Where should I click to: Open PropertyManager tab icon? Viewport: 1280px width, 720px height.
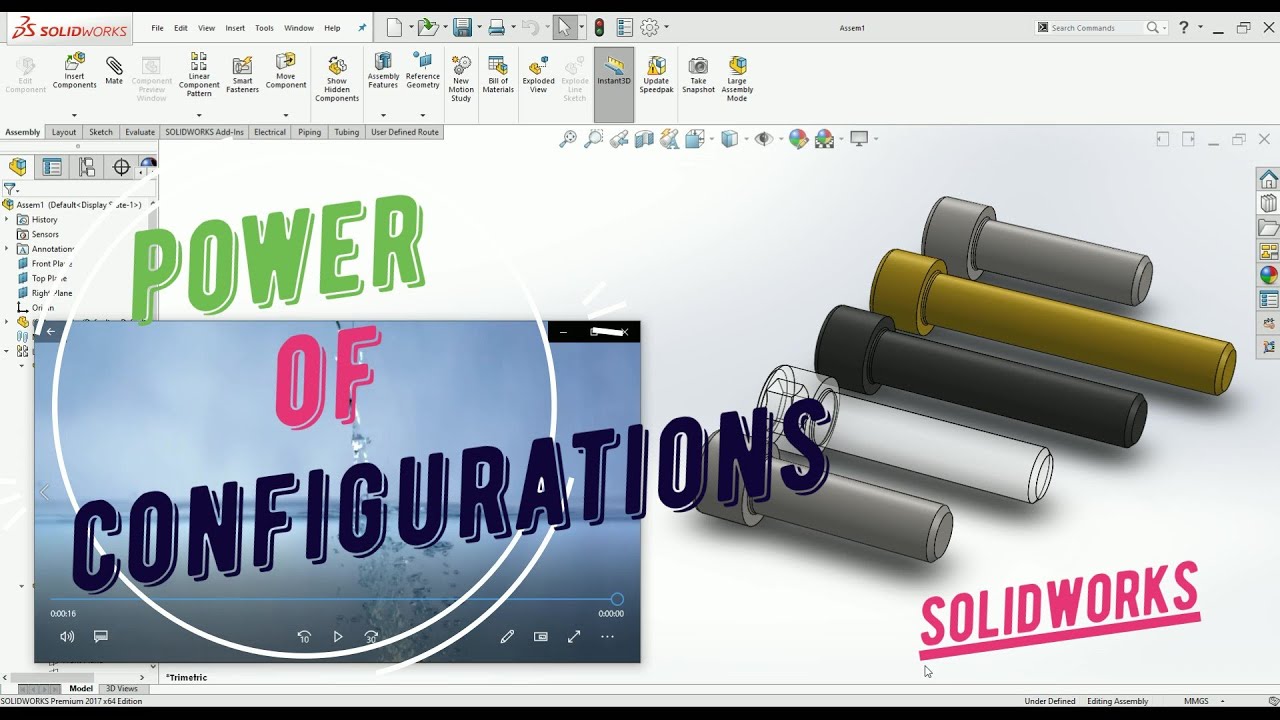pyautogui.click(x=52, y=167)
